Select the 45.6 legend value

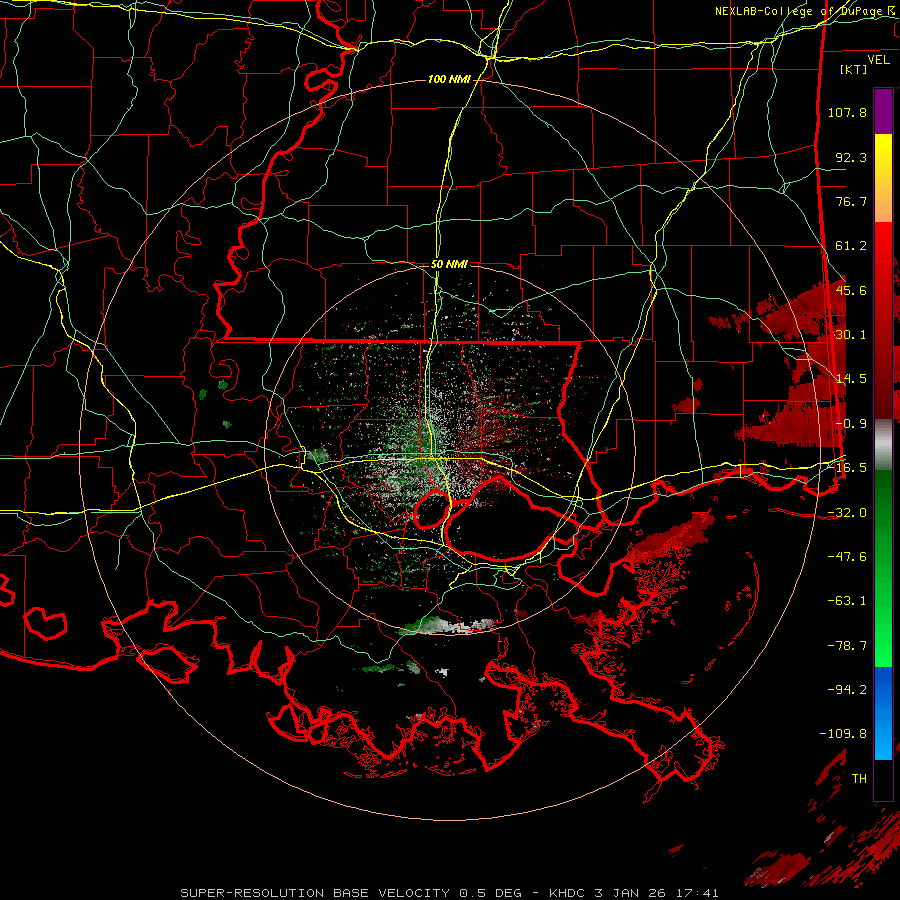[x=851, y=290]
